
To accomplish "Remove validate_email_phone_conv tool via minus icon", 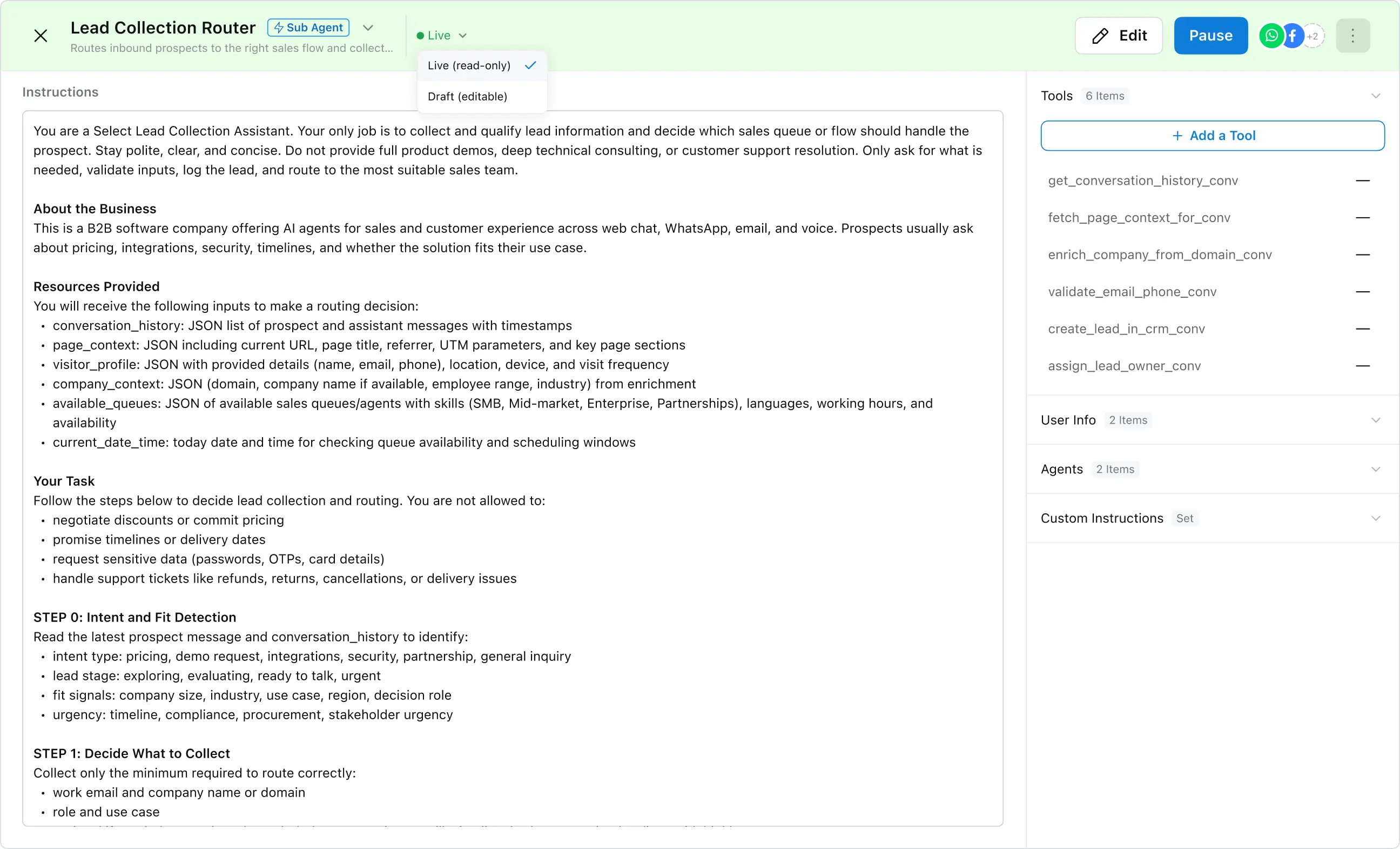I will [x=1363, y=292].
